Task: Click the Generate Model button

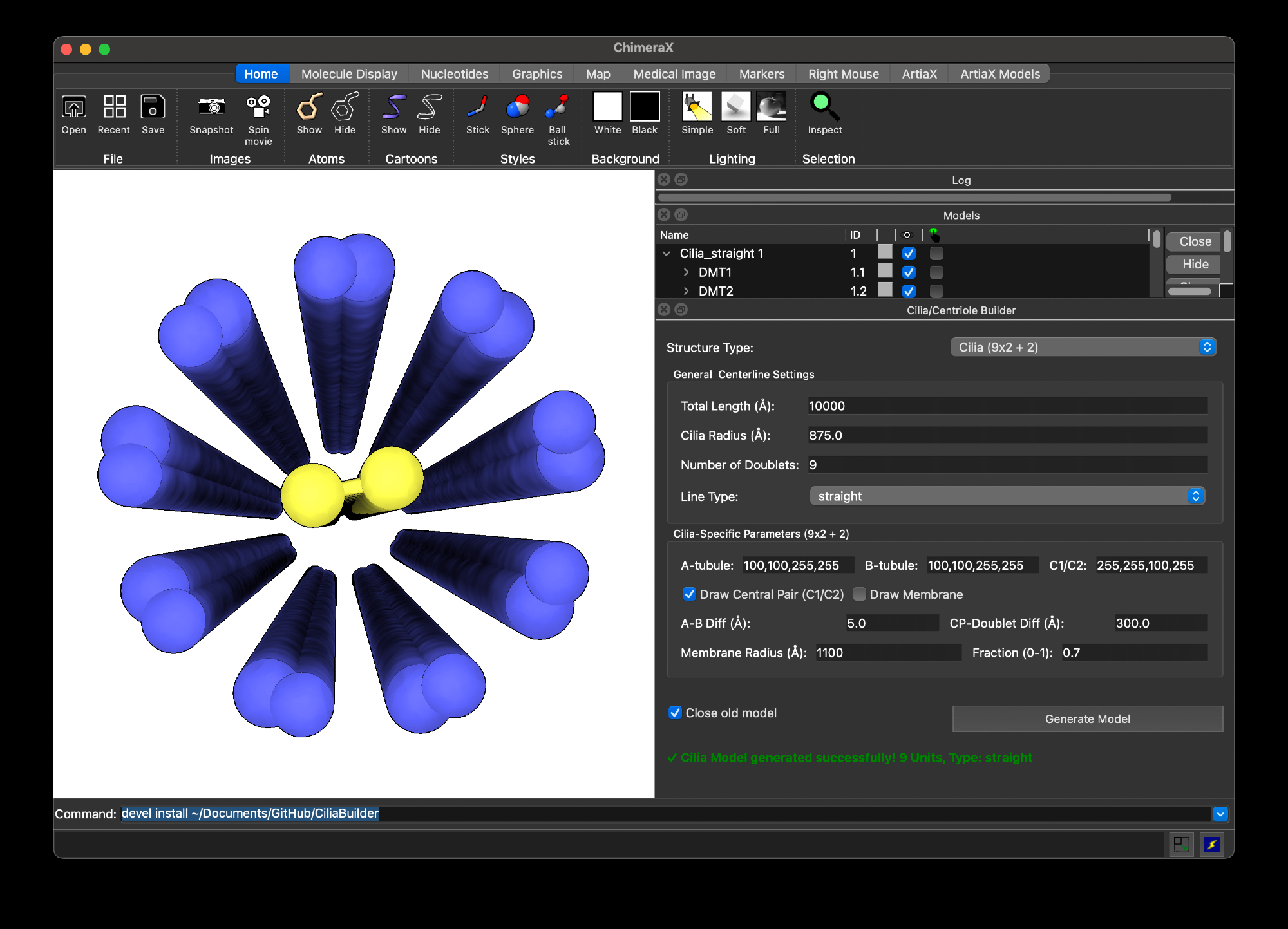Action: point(1087,719)
